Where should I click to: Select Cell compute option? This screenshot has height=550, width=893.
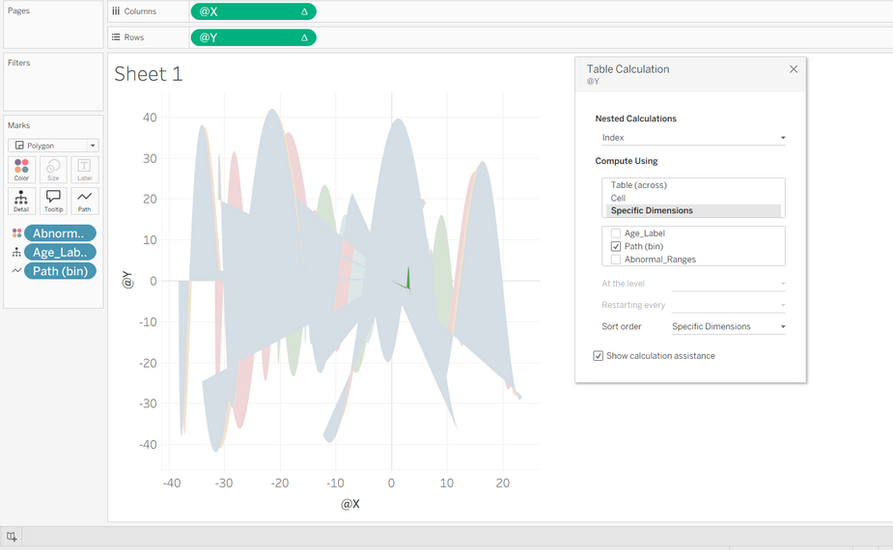pos(618,198)
